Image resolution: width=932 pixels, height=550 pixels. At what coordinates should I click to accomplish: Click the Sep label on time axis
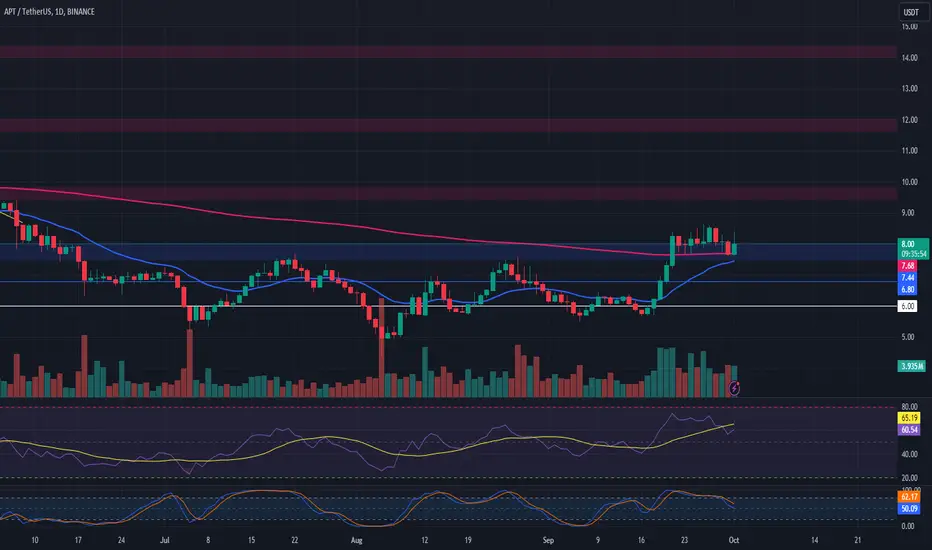[x=548, y=540]
